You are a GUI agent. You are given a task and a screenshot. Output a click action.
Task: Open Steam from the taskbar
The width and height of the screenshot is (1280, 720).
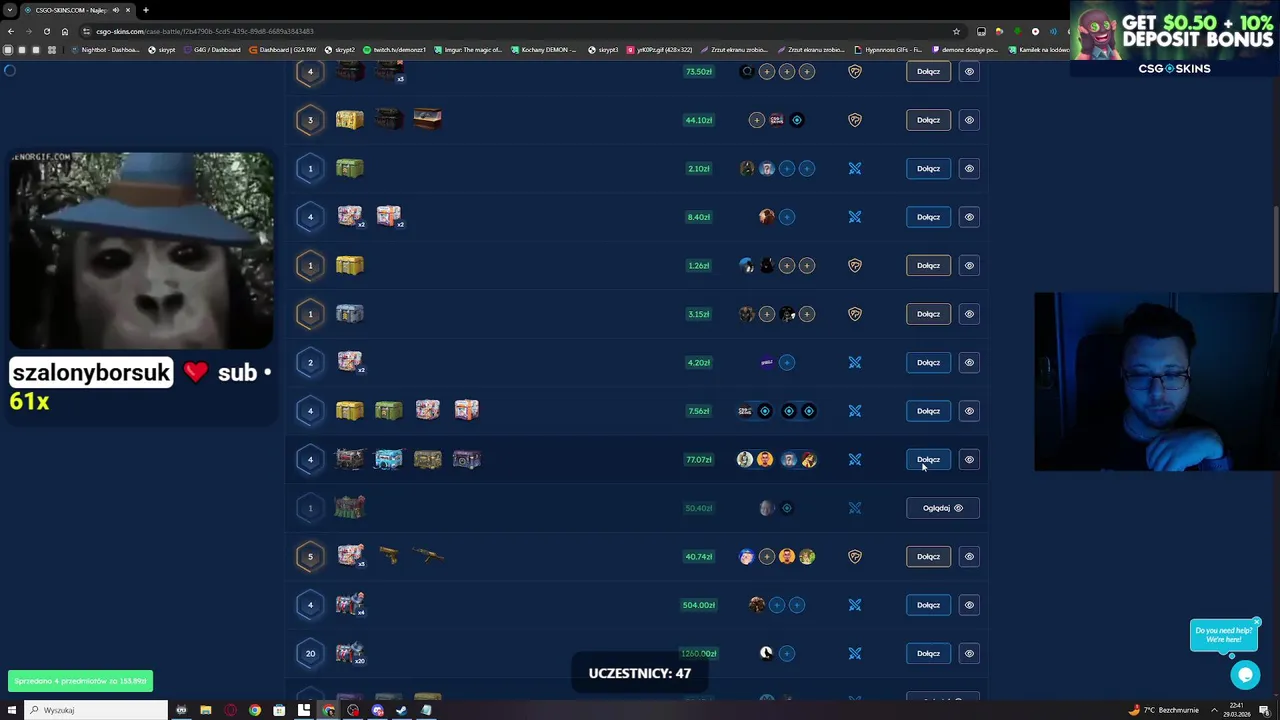click(401, 710)
